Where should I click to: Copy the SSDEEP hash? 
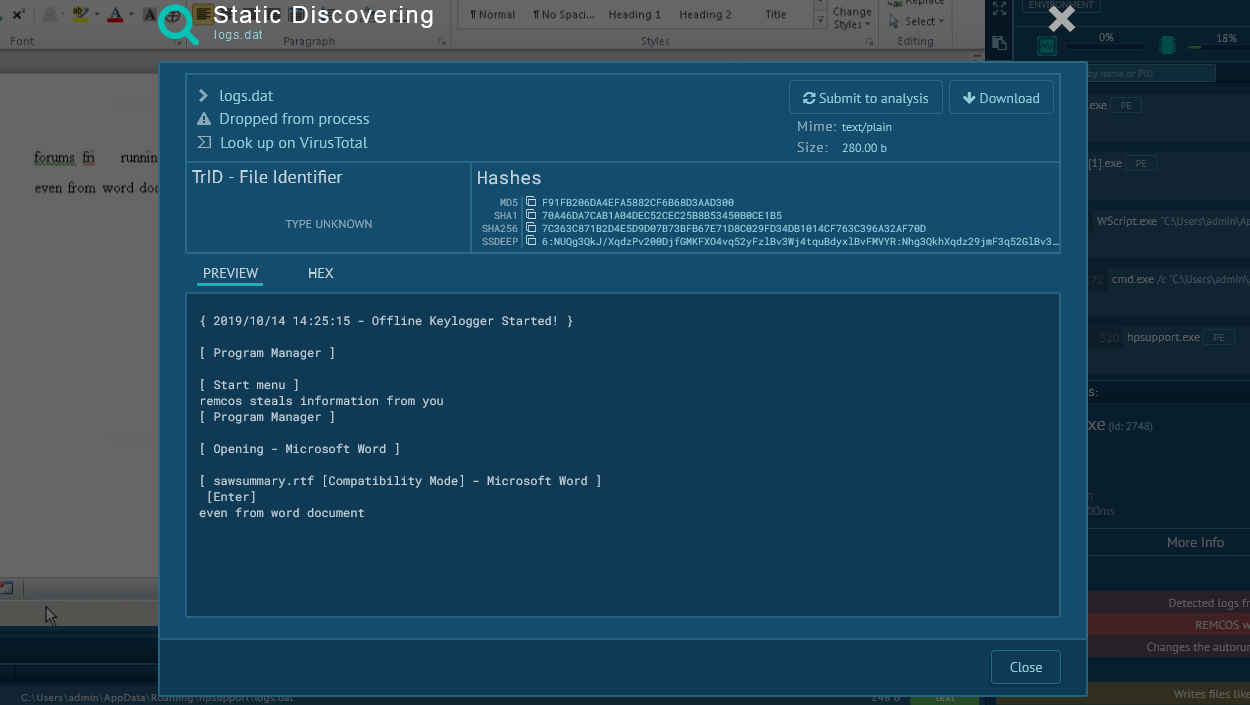tap(531, 242)
